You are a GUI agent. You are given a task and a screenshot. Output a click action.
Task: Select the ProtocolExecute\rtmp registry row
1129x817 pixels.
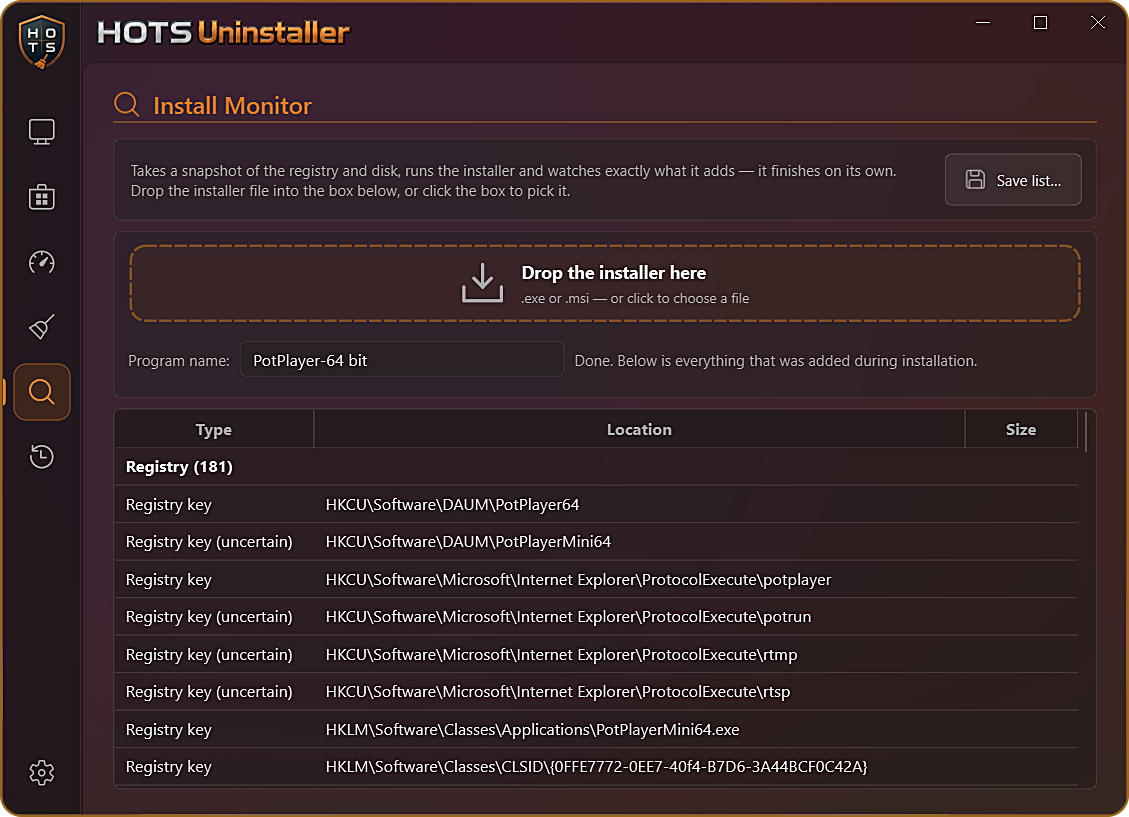(x=596, y=654)
